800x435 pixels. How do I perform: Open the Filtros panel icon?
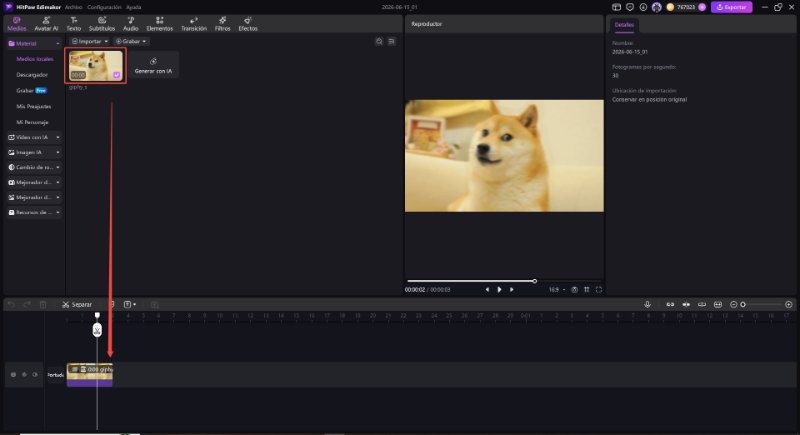[222, 24]
